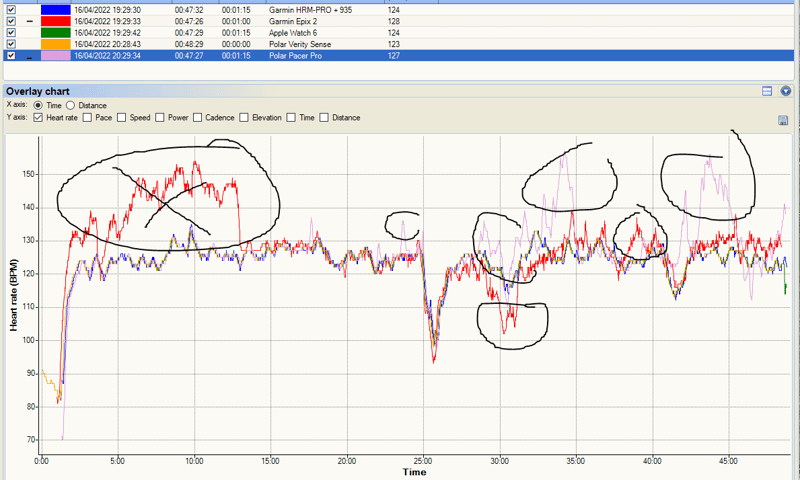Click the average heart rate value 127
The width and height of the screenshot is (800, 480).
tap(393, 56)
